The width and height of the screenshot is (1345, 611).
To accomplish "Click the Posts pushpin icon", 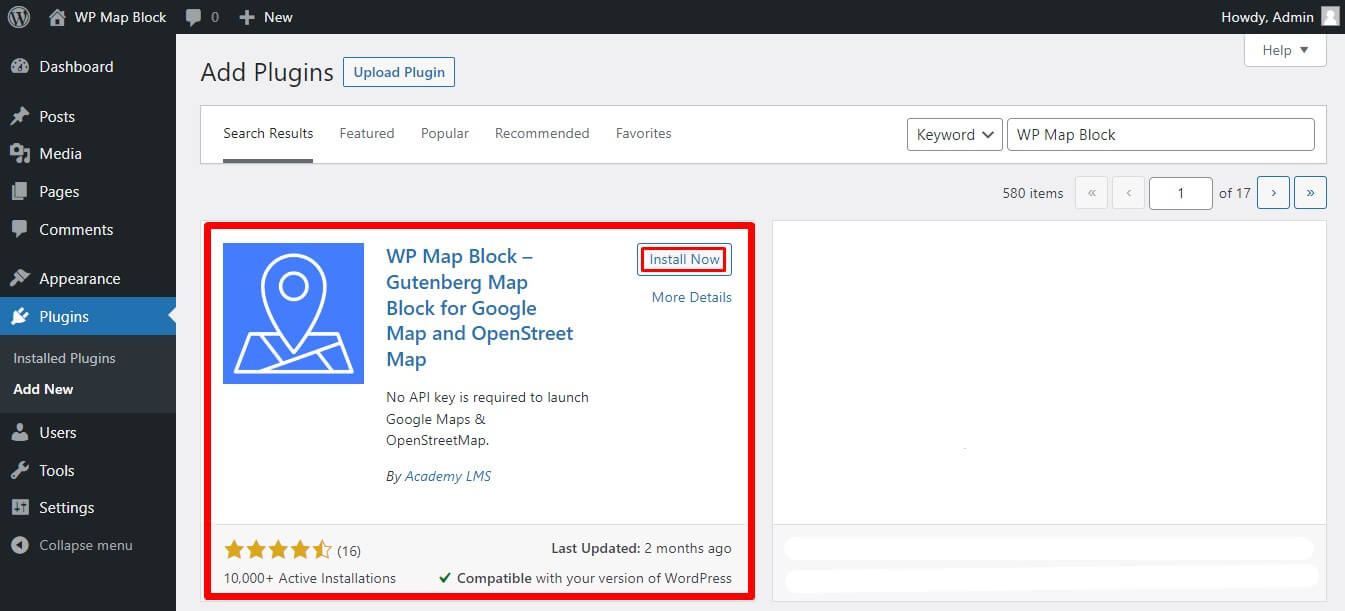I will click(x=22, y=116).
